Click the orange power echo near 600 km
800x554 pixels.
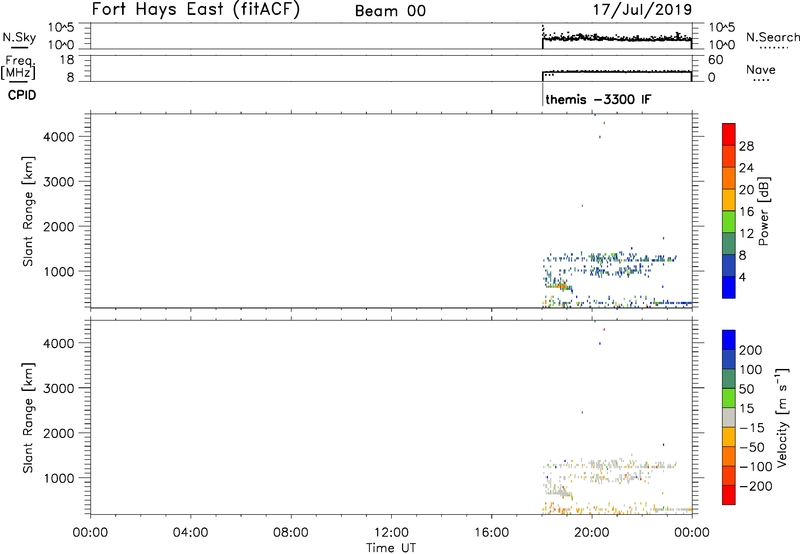tap(560, 286)
